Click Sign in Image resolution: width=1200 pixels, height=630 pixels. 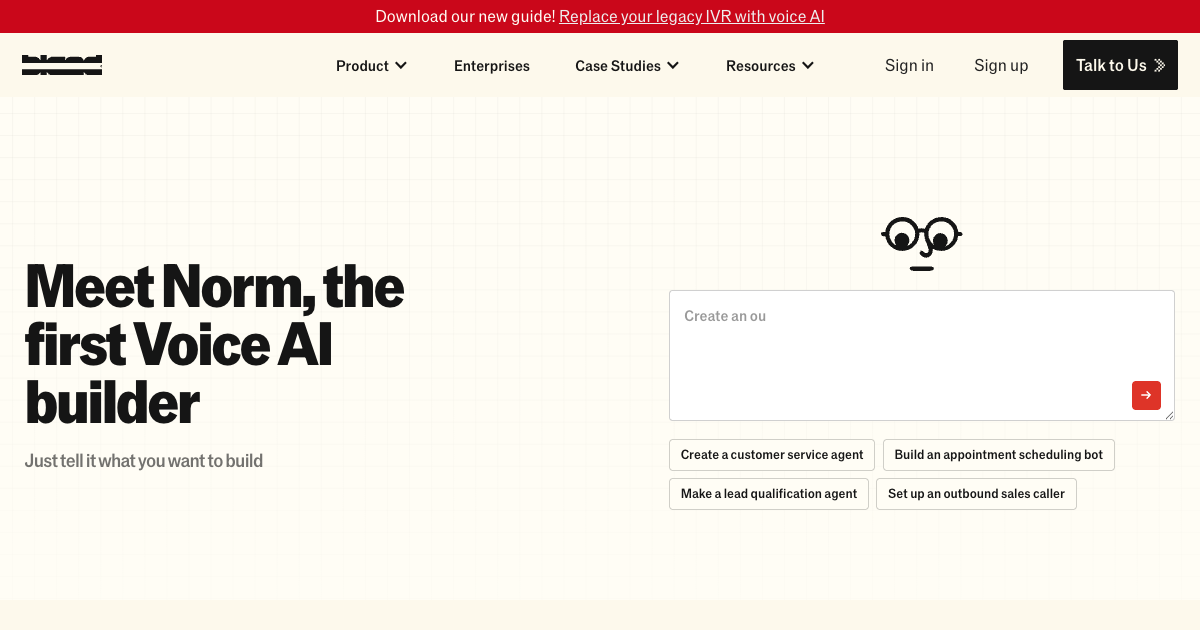[909, 65]
